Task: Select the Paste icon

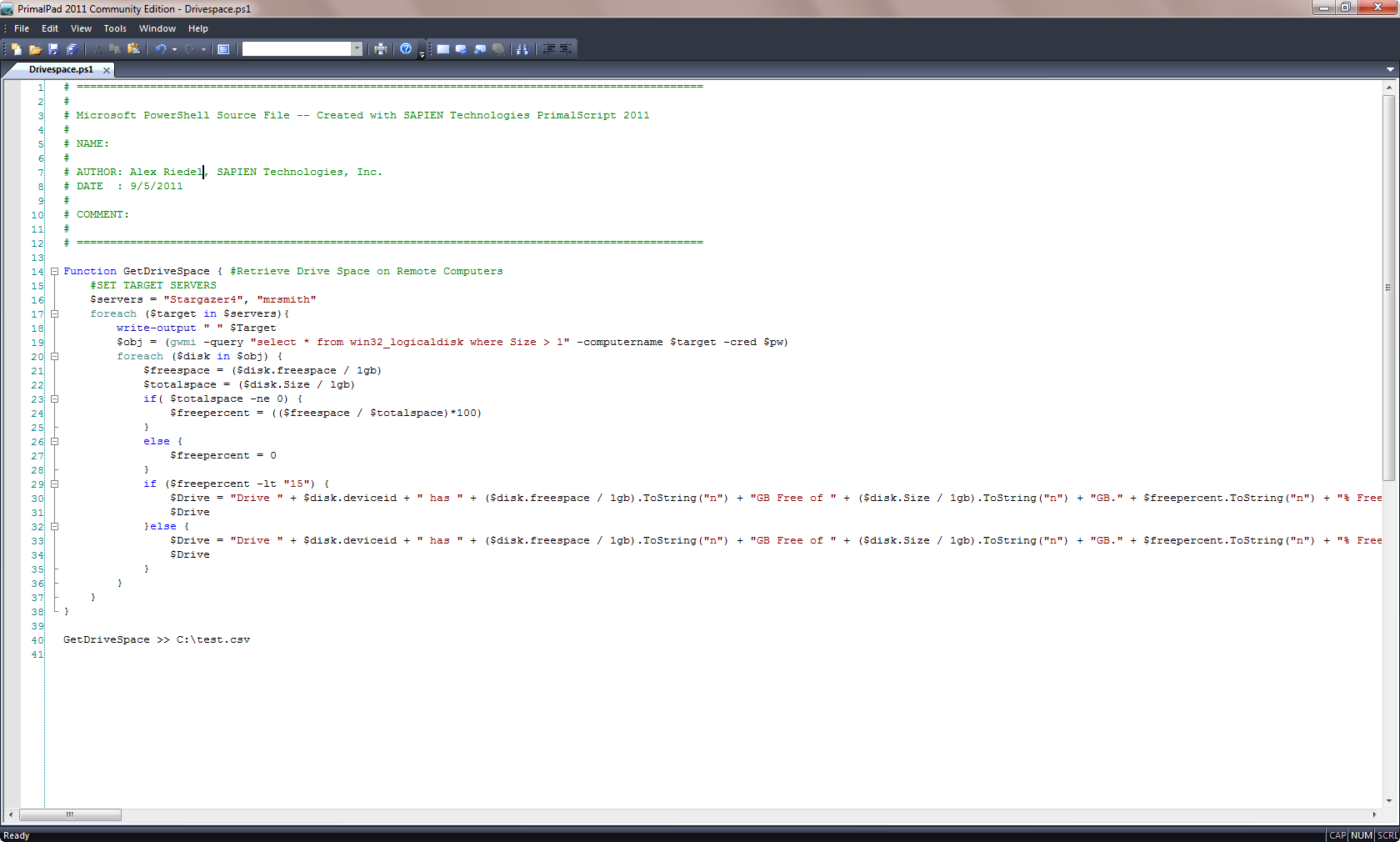Action: click(133, 48)
